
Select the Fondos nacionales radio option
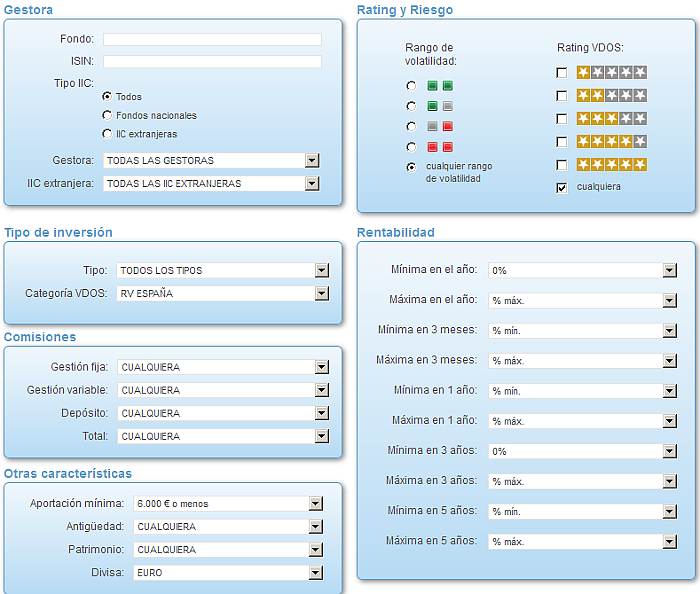click(x=107, y=115)
